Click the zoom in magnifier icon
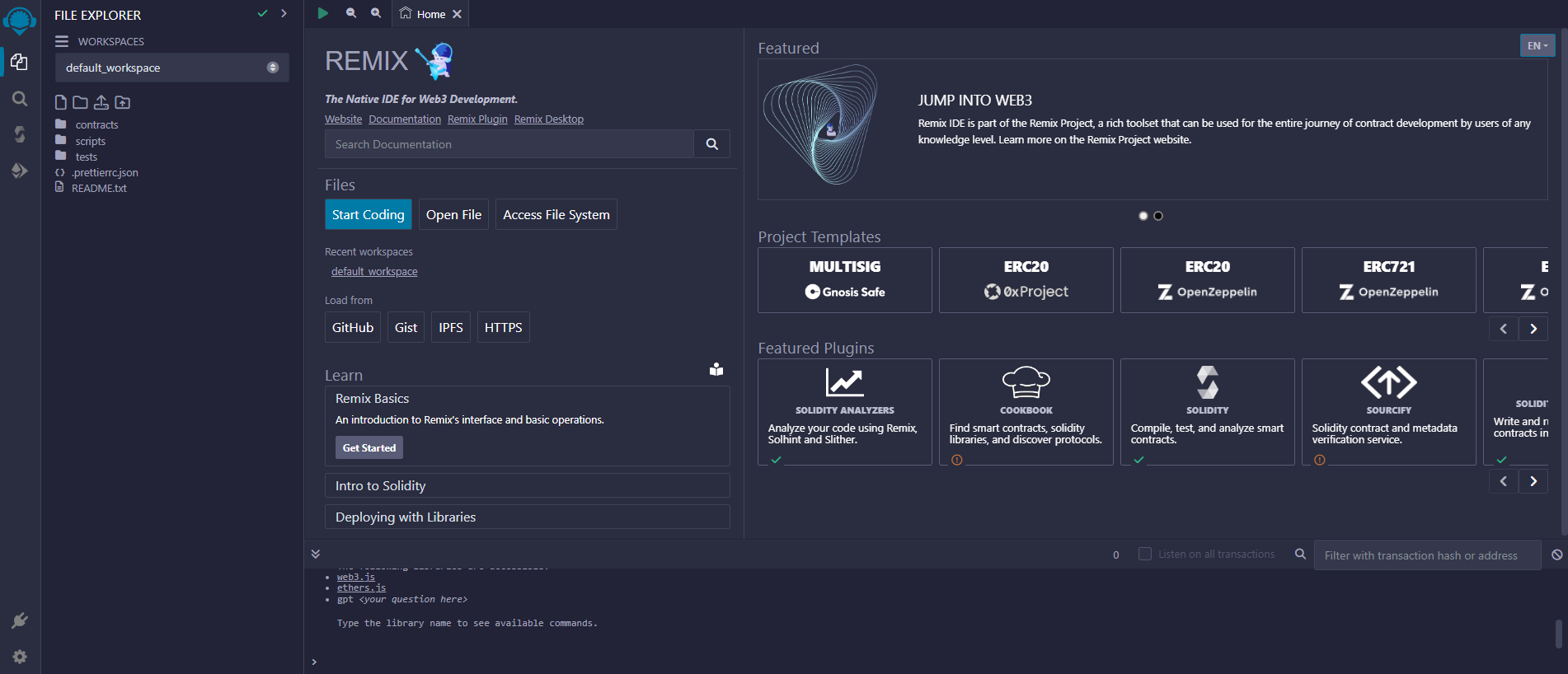The width and height of the screenshot is (1568, 674). click(x=376, y=13)
